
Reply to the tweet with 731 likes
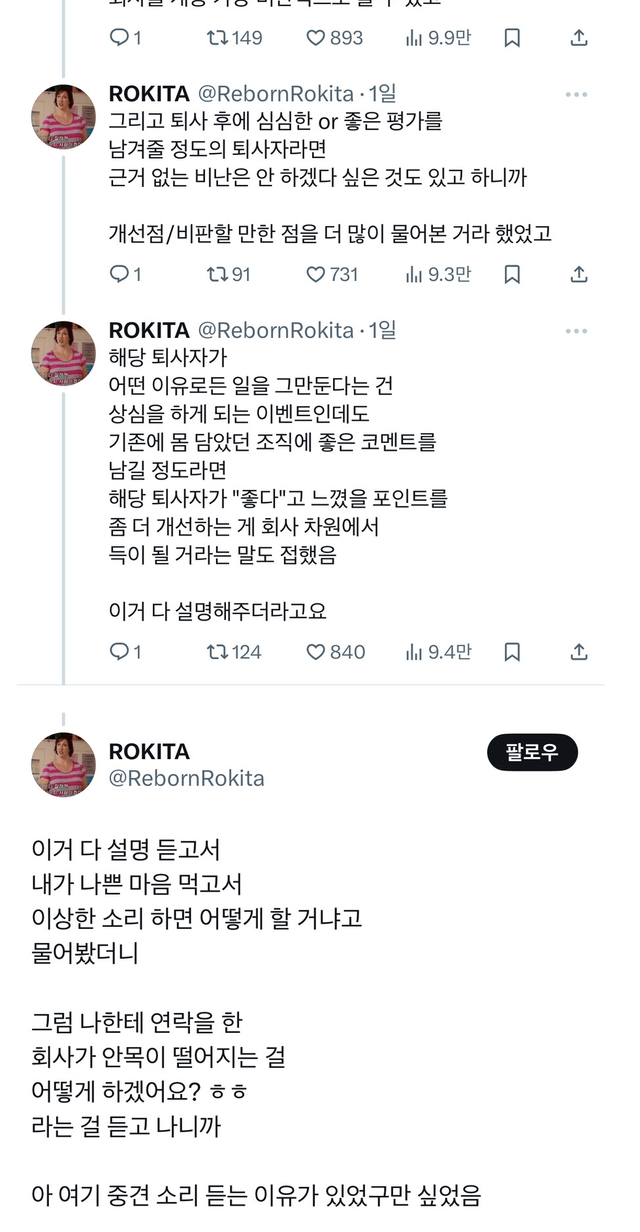(x=119, y=274)
